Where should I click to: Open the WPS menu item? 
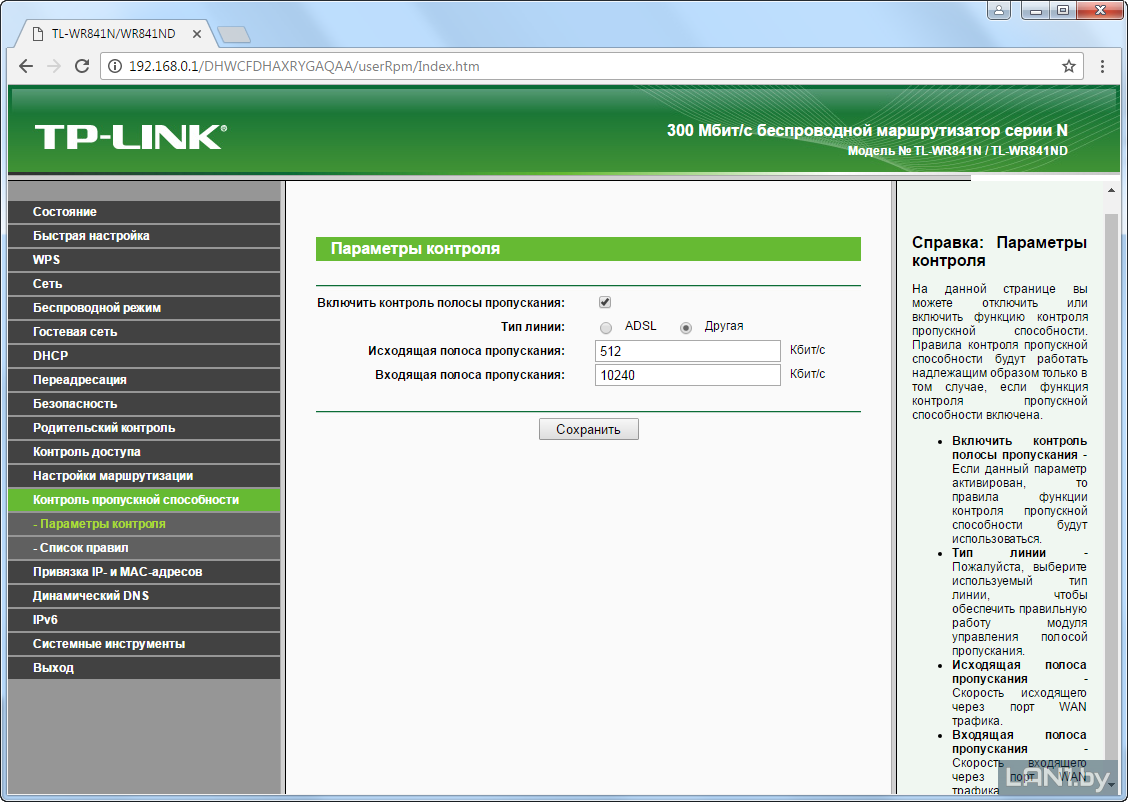pos(144,260)
